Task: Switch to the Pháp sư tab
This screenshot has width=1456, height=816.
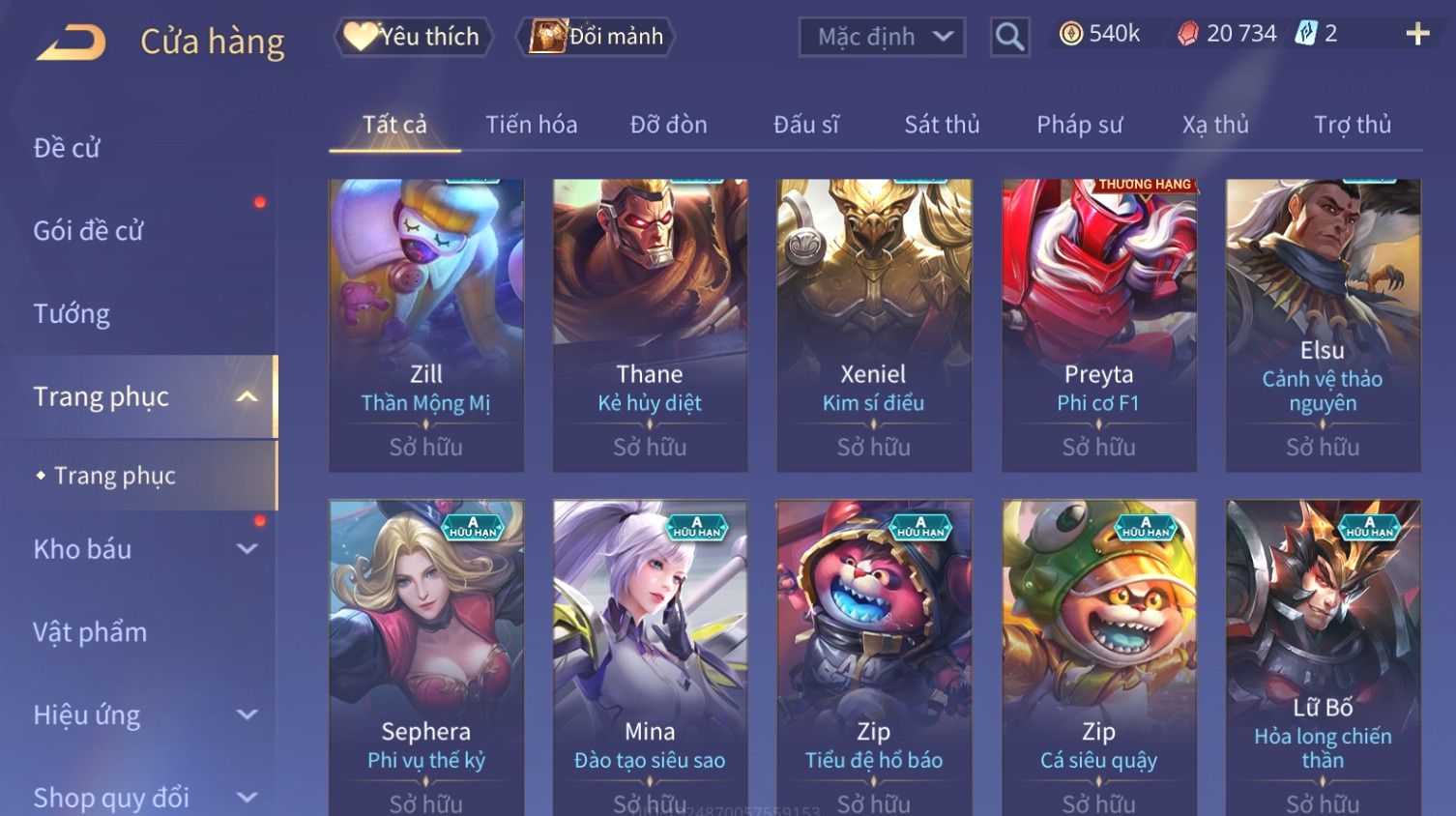Action: [x=1079, y=125]
